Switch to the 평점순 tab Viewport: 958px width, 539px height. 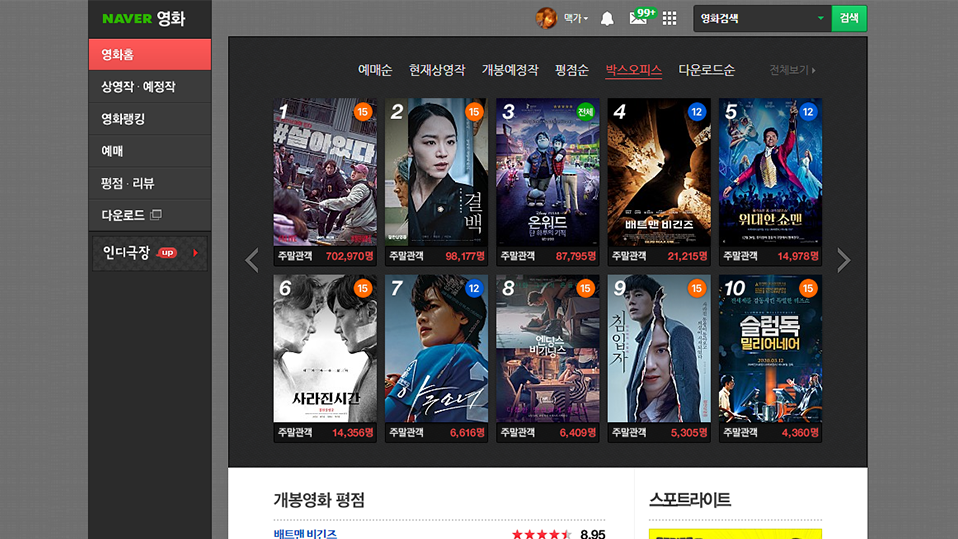point(571,70)
